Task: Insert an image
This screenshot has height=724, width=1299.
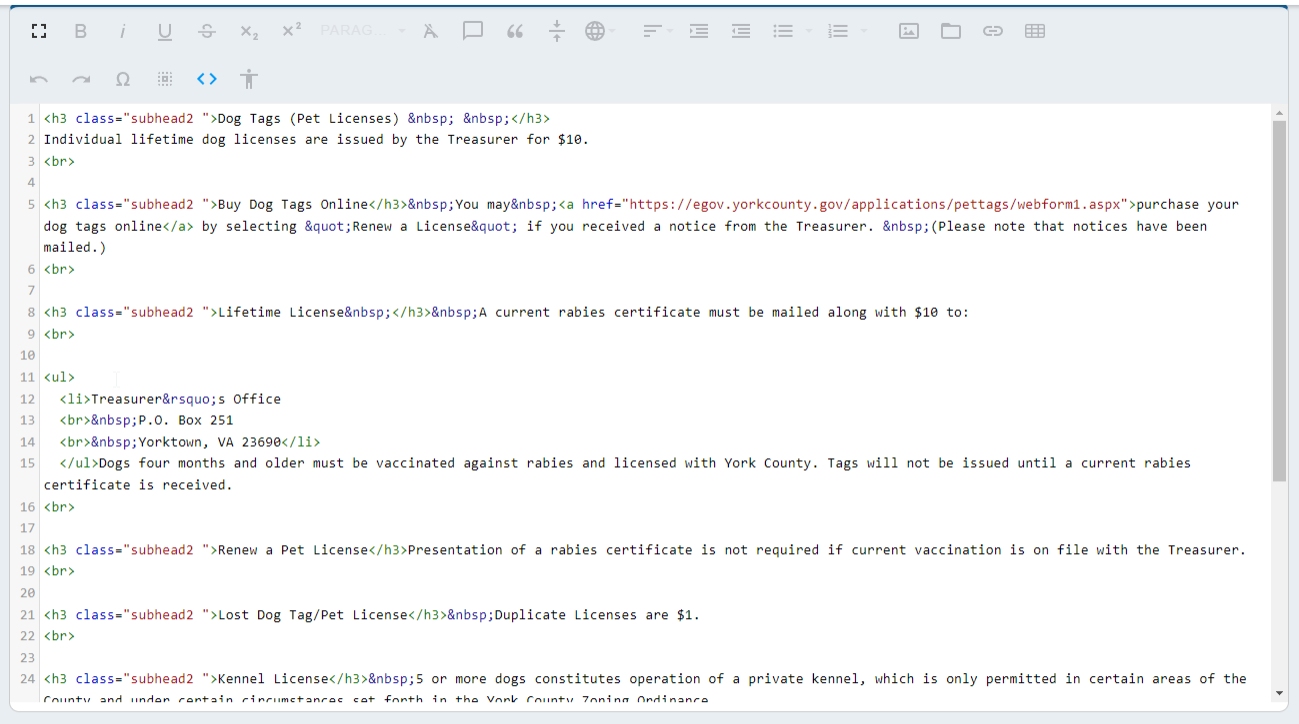Action: point(909,31)
